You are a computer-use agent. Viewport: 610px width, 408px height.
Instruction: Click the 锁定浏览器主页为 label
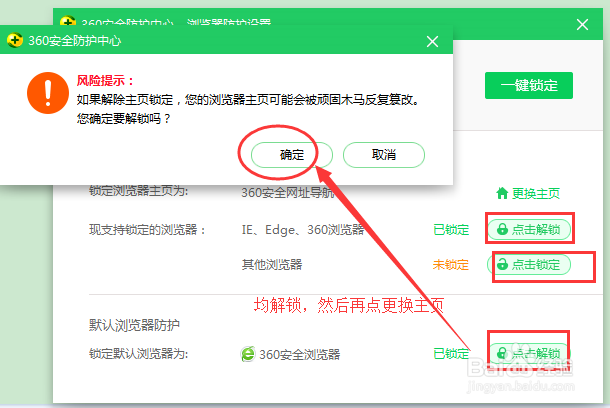[x=138, y=191]
